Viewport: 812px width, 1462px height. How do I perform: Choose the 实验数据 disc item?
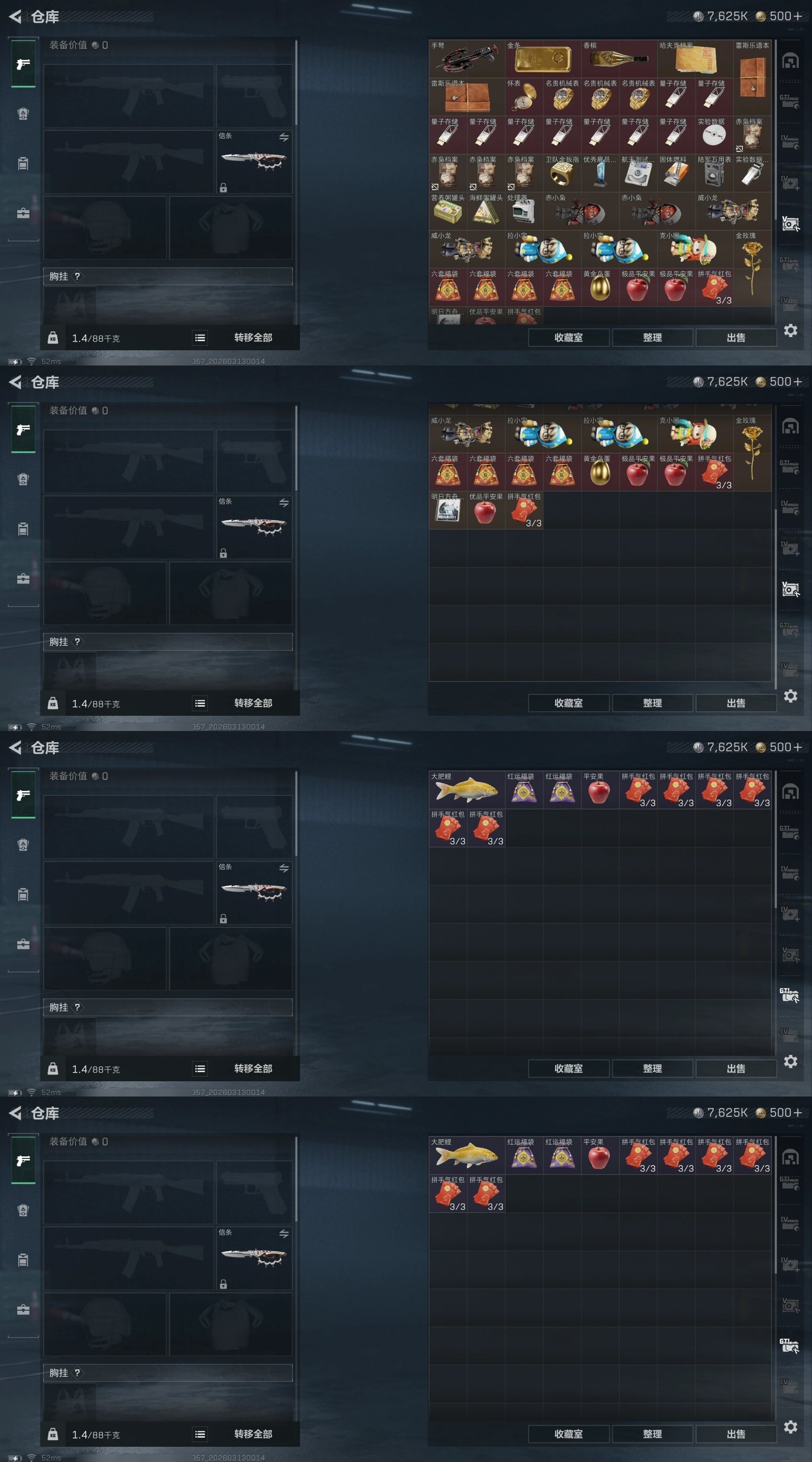[x=715, y=135]
